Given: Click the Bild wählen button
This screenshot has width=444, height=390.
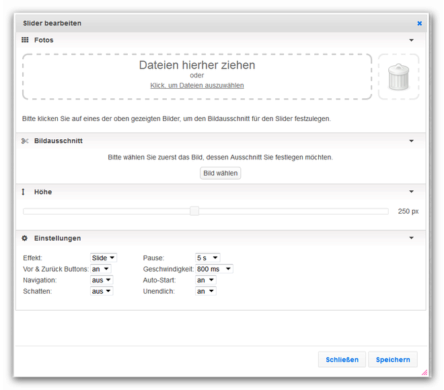Looking at the screenshot, I should 220,173.
